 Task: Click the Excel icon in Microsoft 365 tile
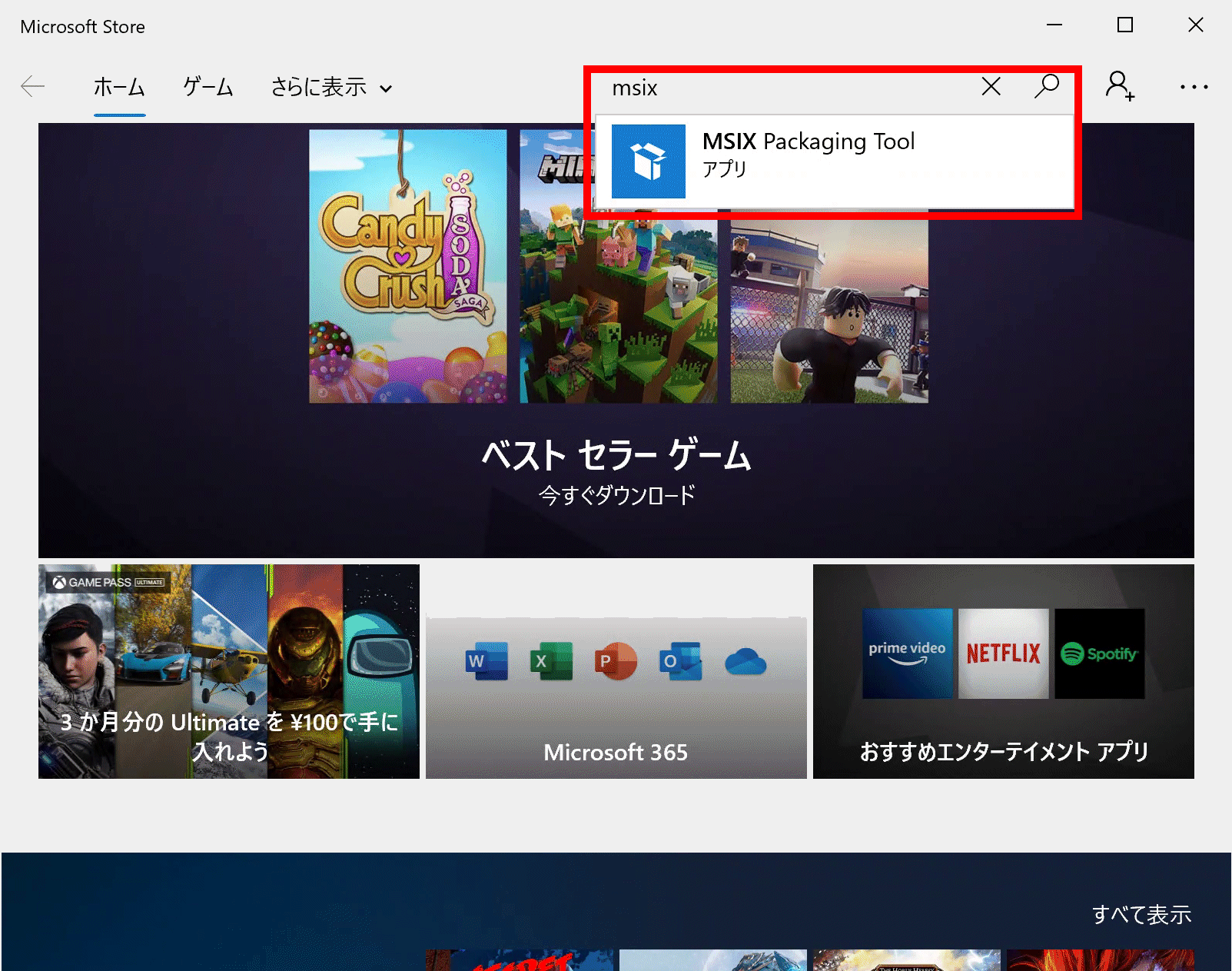click(551, 660)
